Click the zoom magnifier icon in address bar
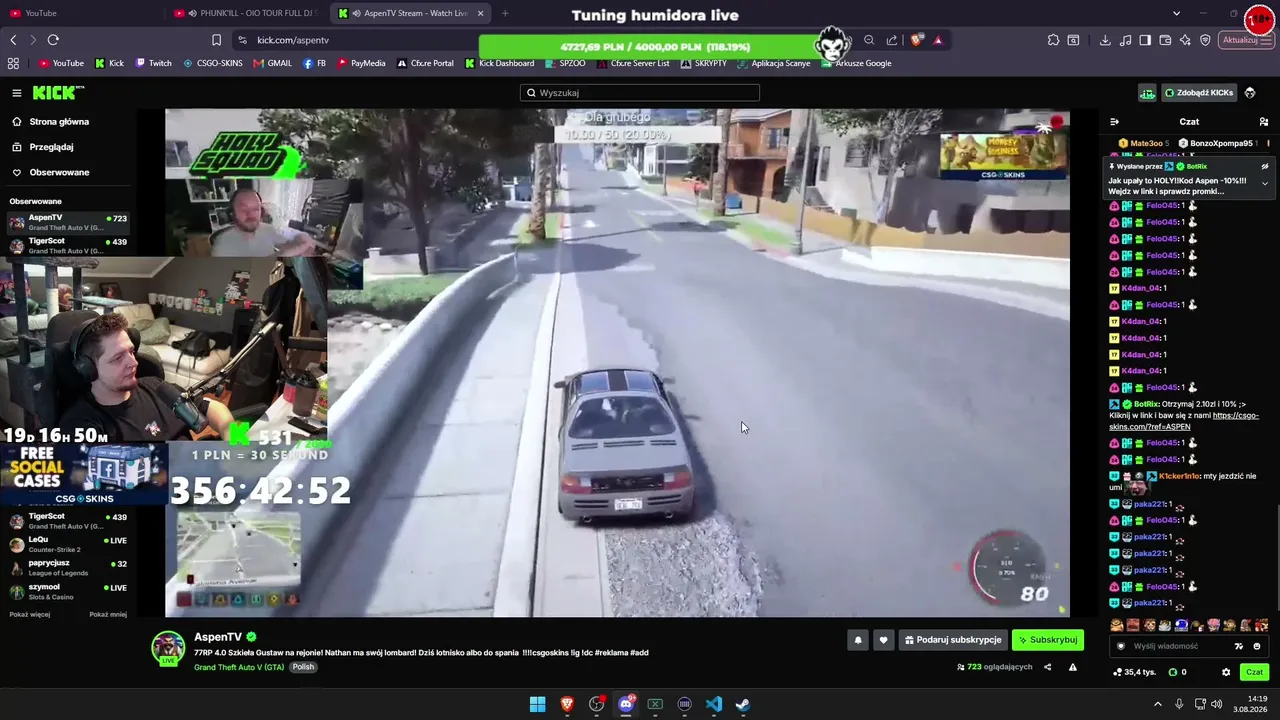This screenshot has width=1280, height=720. (x=869, y=40)
